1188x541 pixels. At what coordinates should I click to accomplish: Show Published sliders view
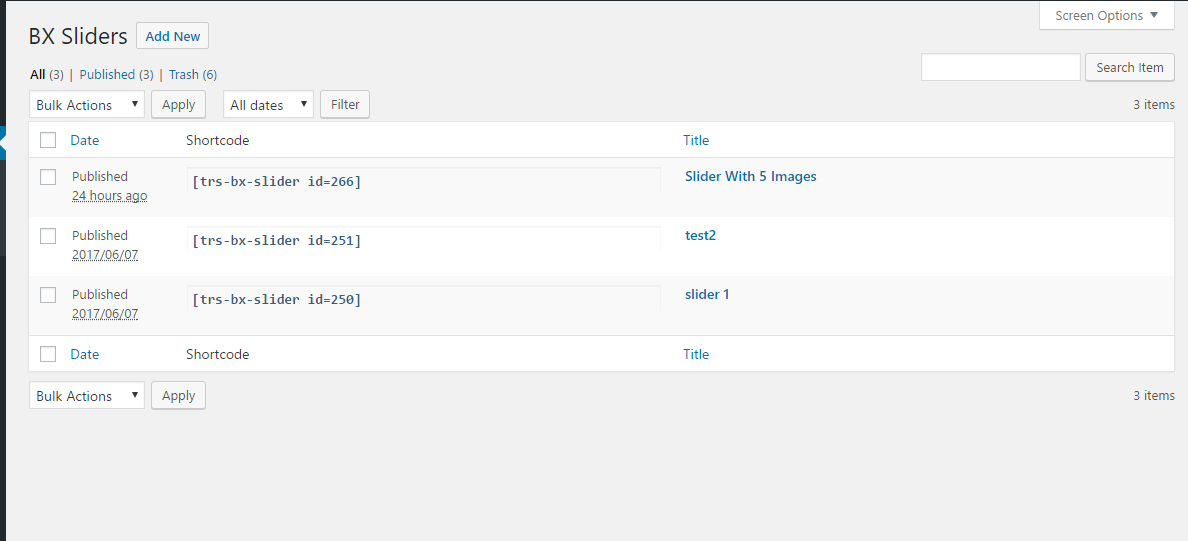point(107,74)
